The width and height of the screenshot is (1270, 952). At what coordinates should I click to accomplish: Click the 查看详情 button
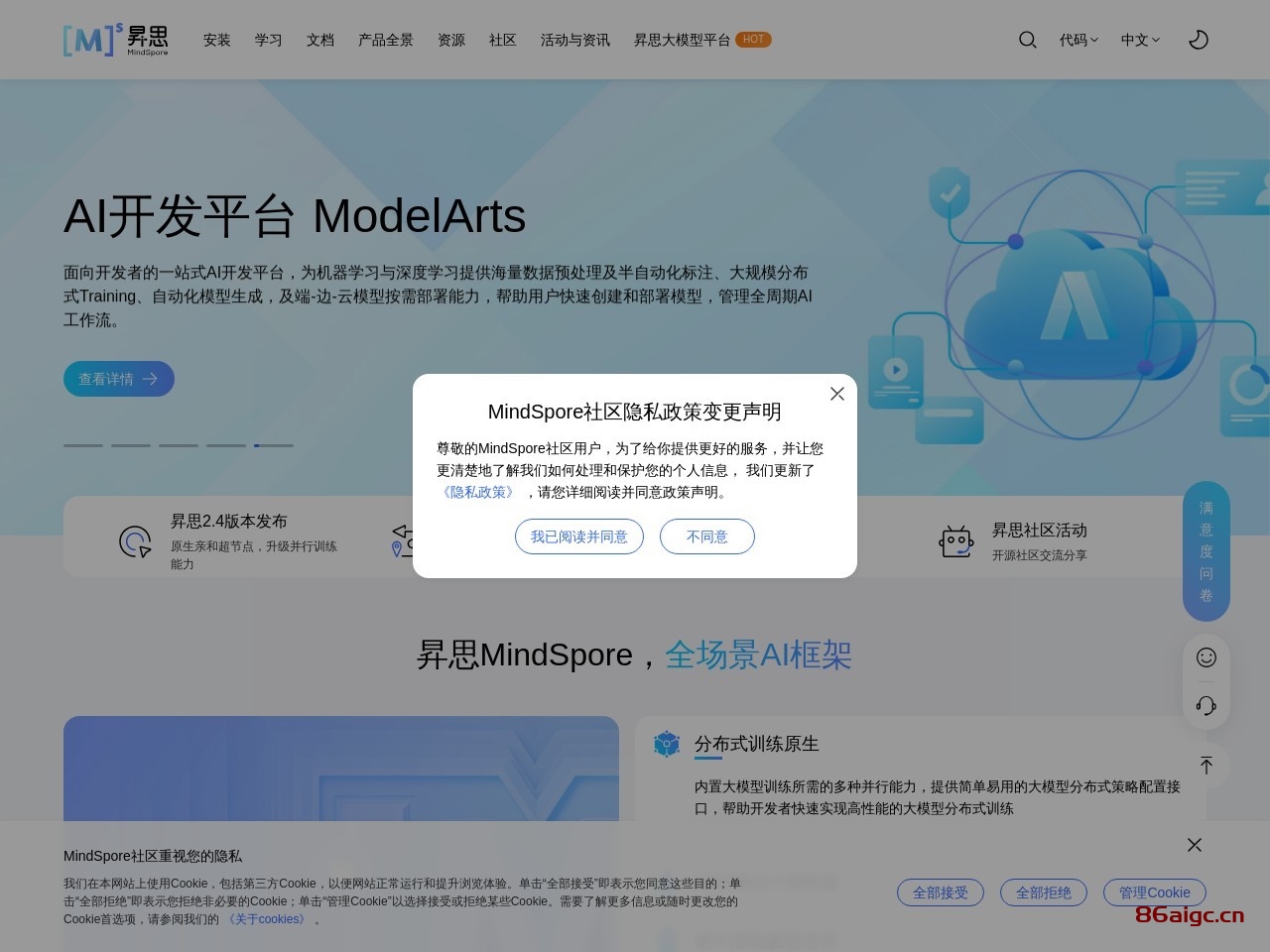tap(119, 379)
